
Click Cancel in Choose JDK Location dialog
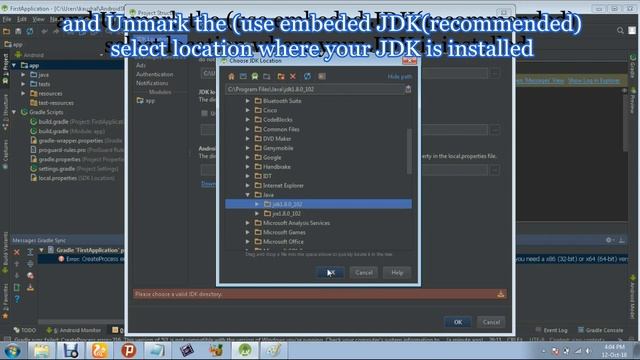click(x=364, y=272)
